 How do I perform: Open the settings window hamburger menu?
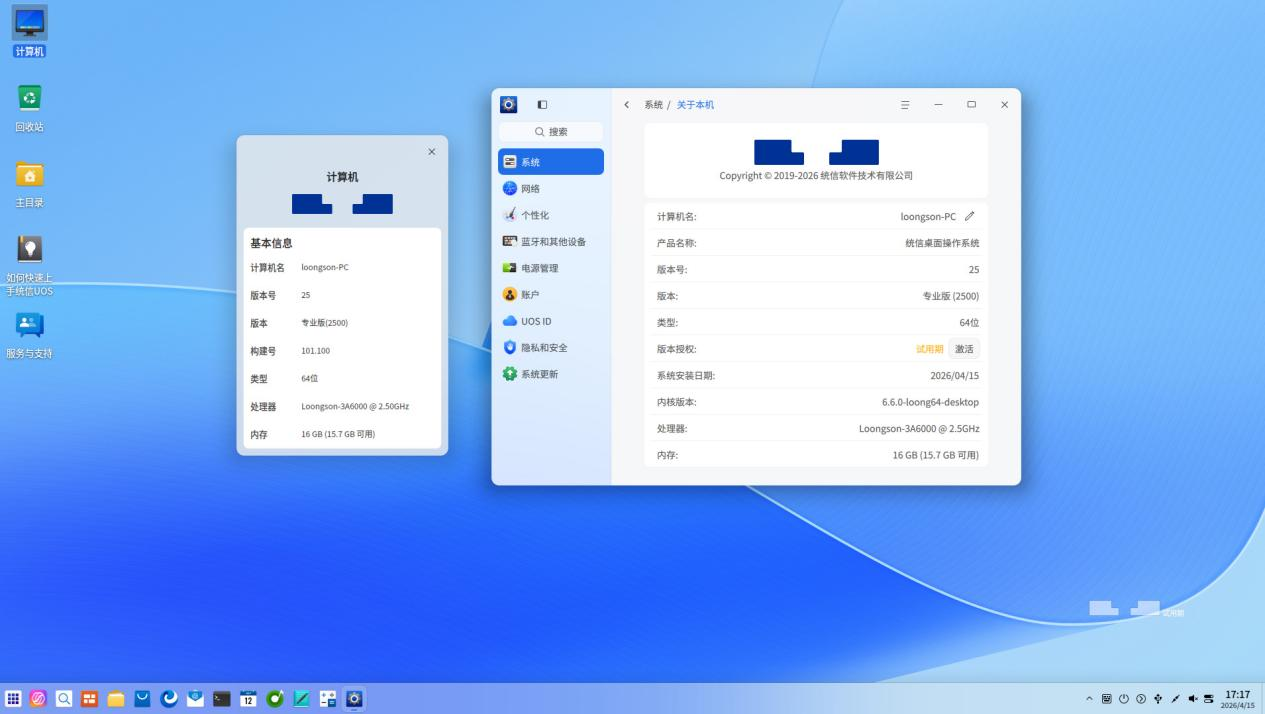pyautogui.click(x=905, y=105)
